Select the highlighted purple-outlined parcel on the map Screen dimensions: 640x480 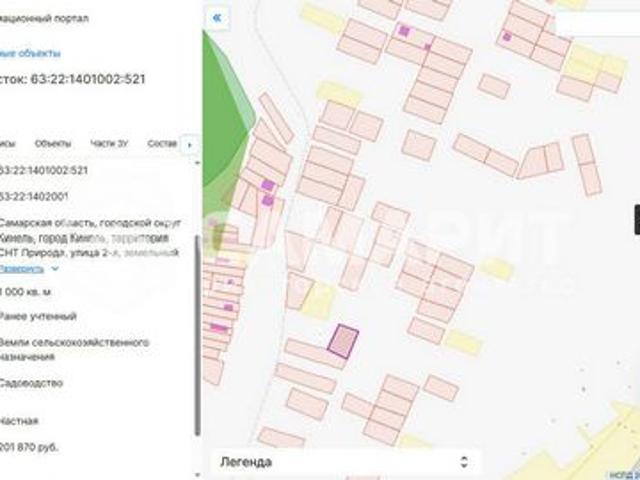tap(343, 341)
